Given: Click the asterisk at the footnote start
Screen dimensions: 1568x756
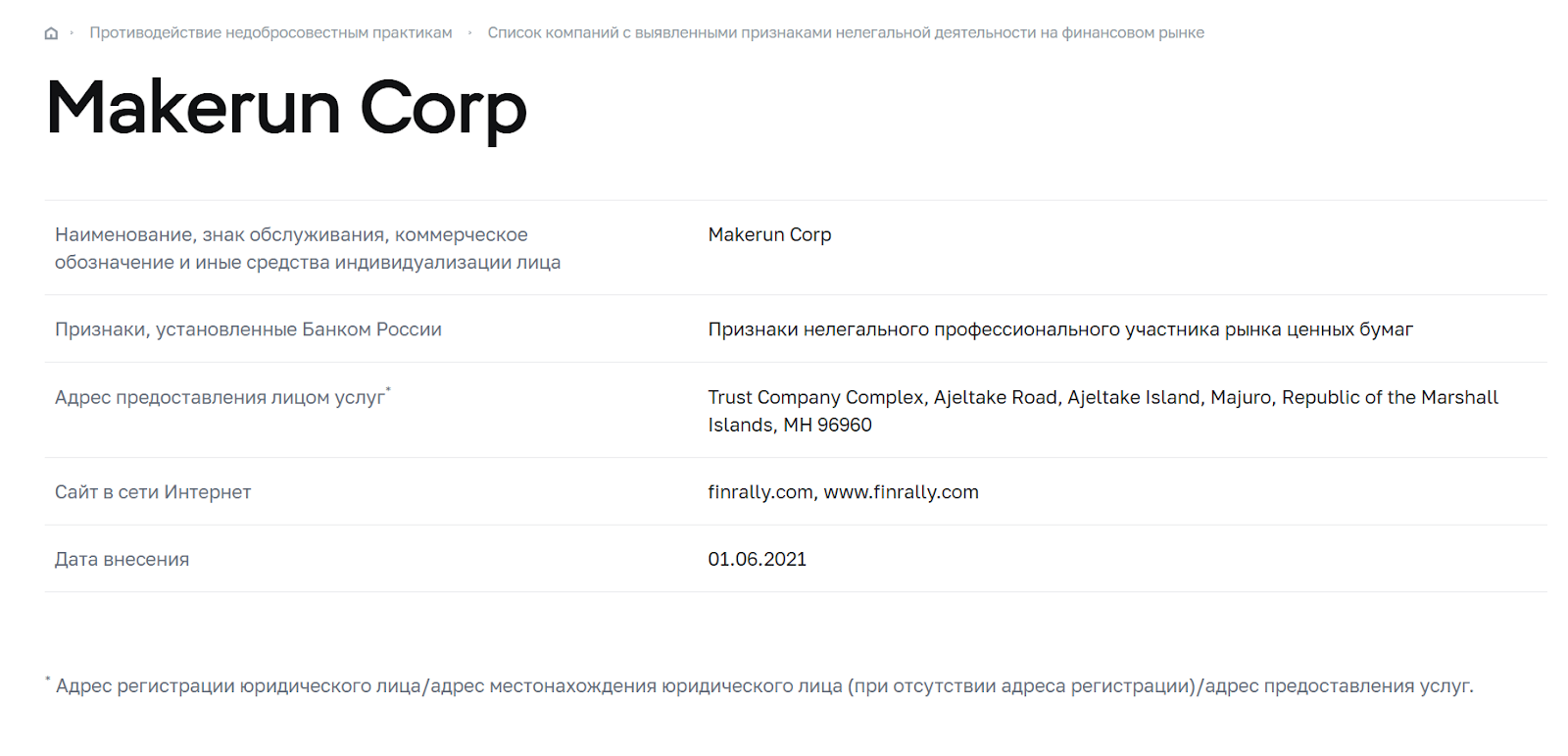Looking at the screenshot, I should [x=48, y=680].
